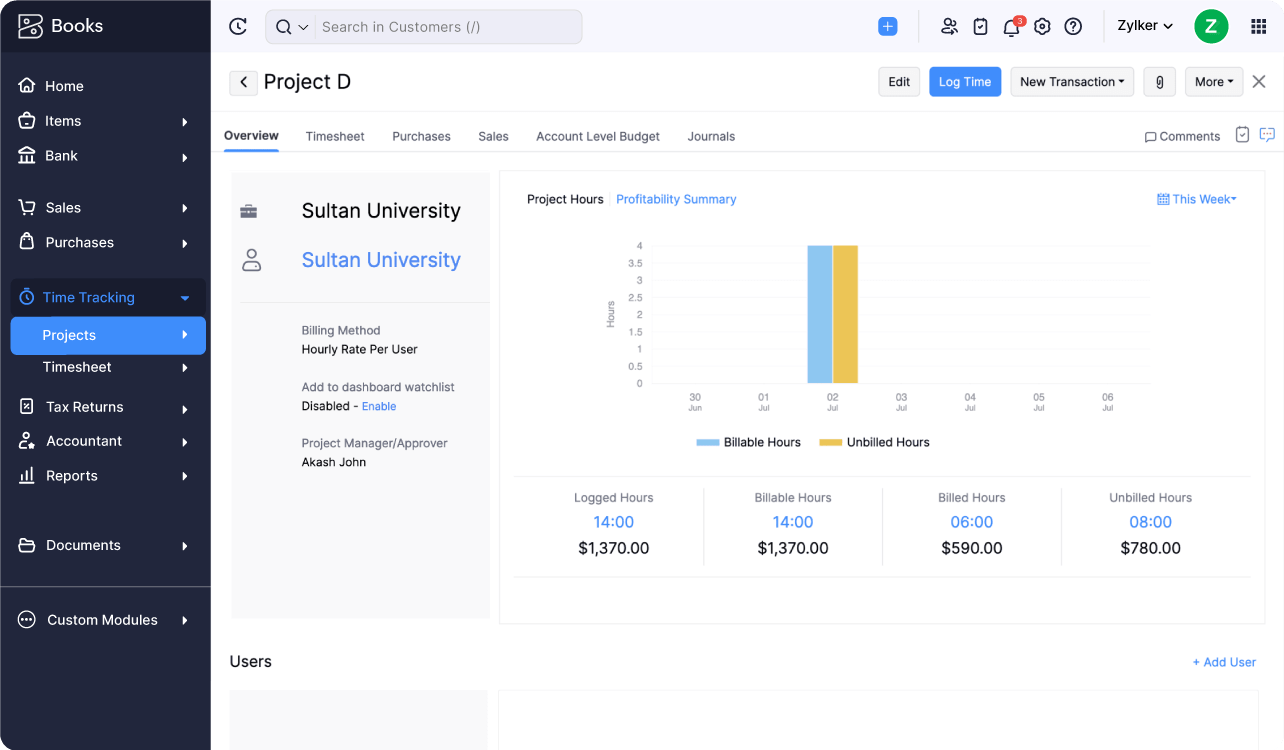Click the Search in Customers field
Screen dimensions: 1284x750
pos(445,27)
